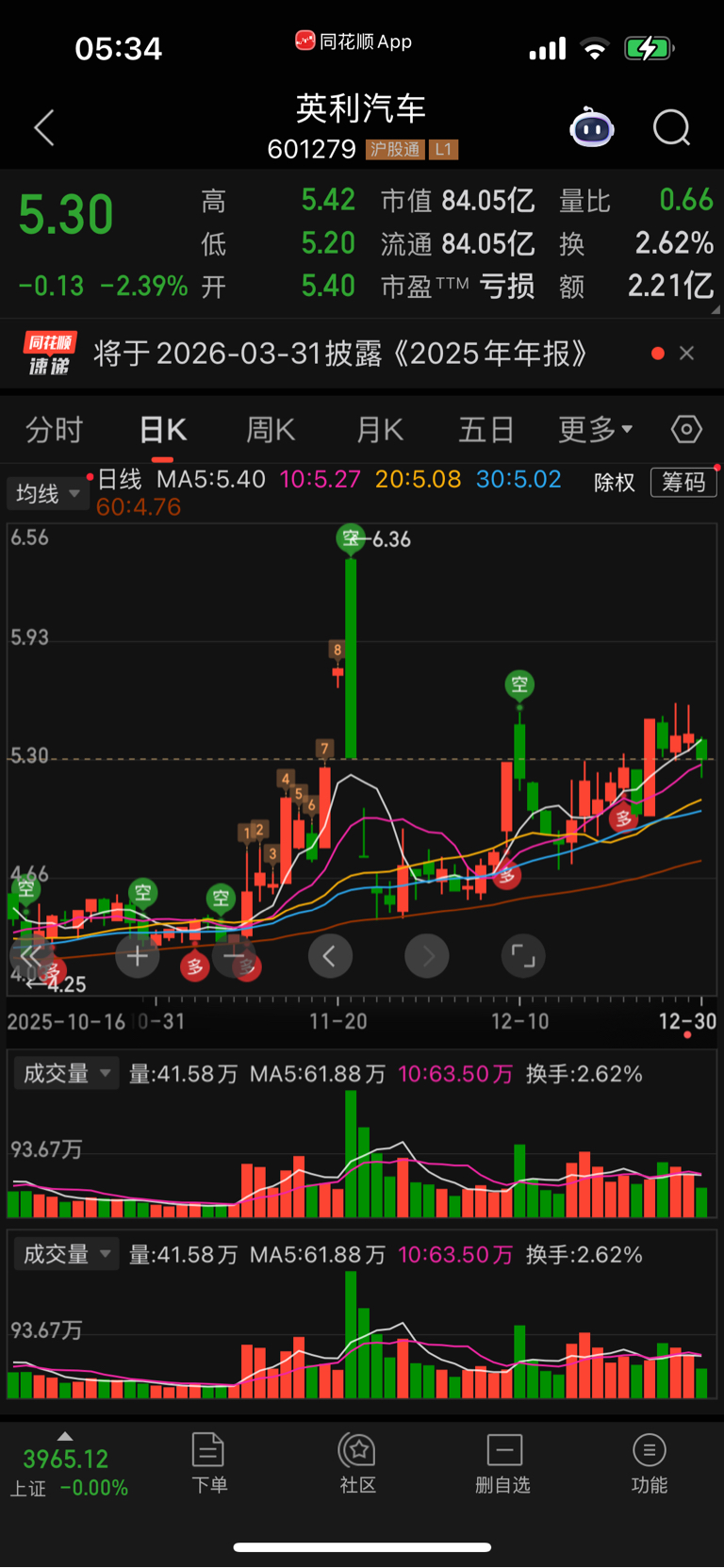
Task: Return to 同花顺 App via status bar
Action: pyautogui.click(x=354, y=41)
